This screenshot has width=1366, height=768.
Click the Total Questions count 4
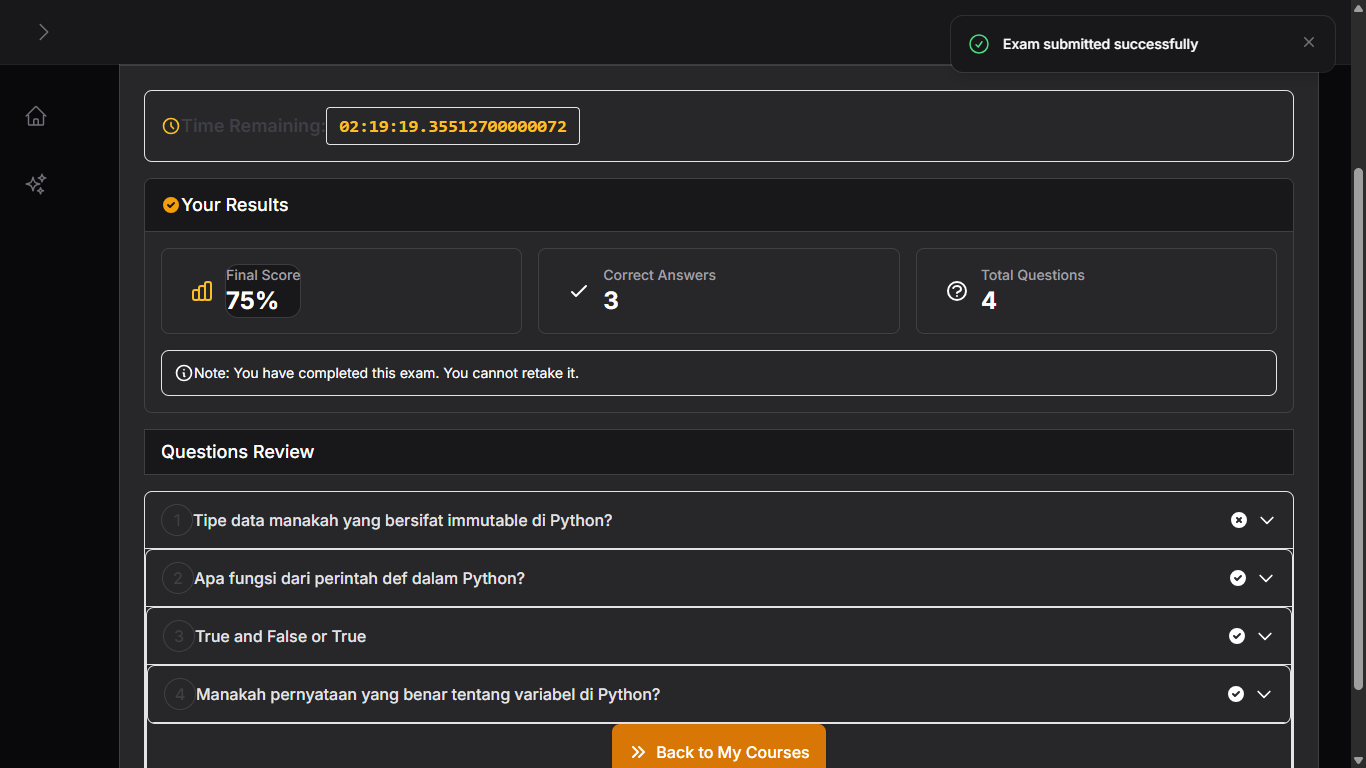pos(989,301)
